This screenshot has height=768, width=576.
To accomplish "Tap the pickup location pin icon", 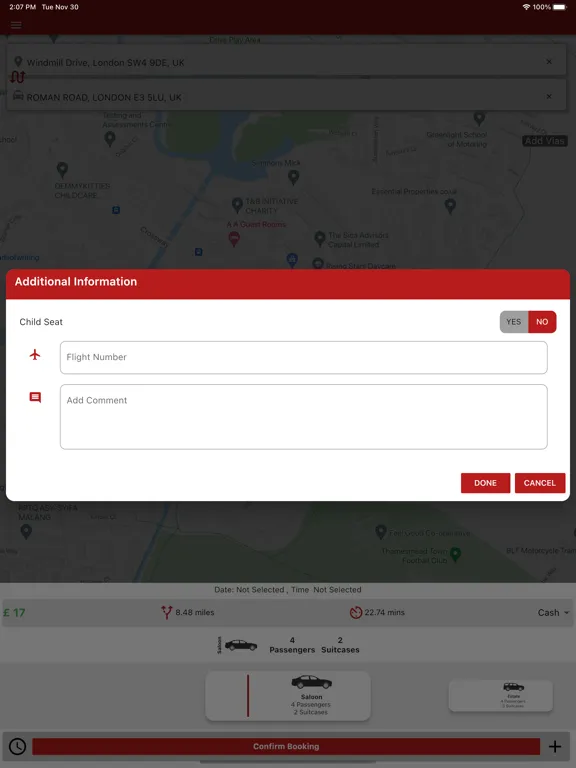I will tap(18, 62).
